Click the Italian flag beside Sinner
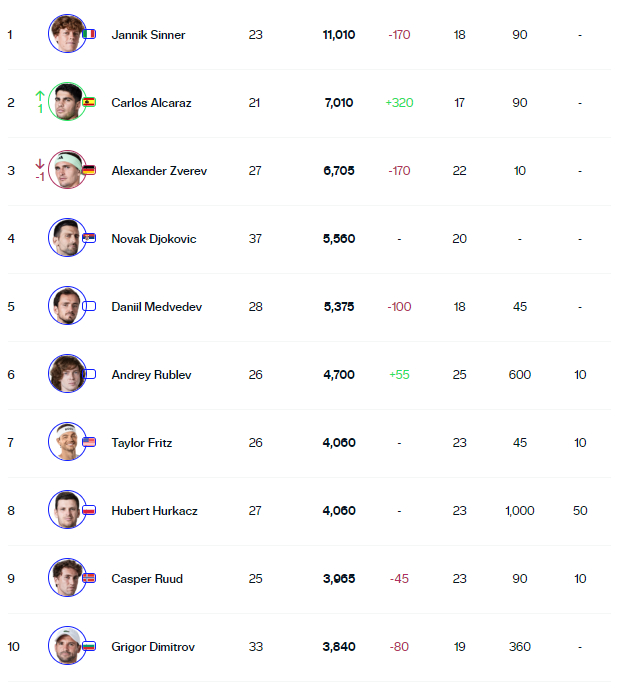The height and width of the screenshot is (694, 624). point(89,34)
